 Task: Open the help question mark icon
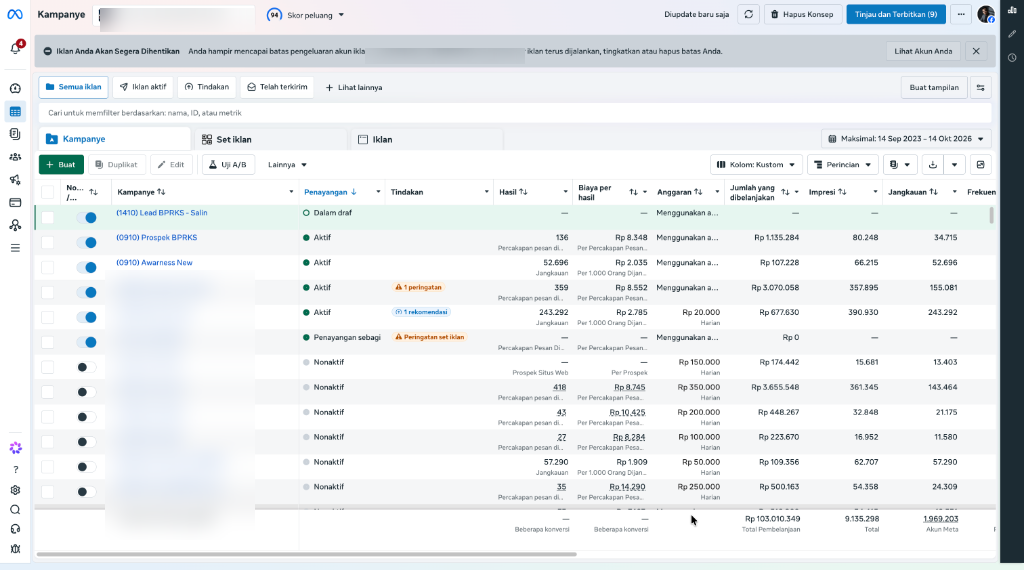(15, 469)
